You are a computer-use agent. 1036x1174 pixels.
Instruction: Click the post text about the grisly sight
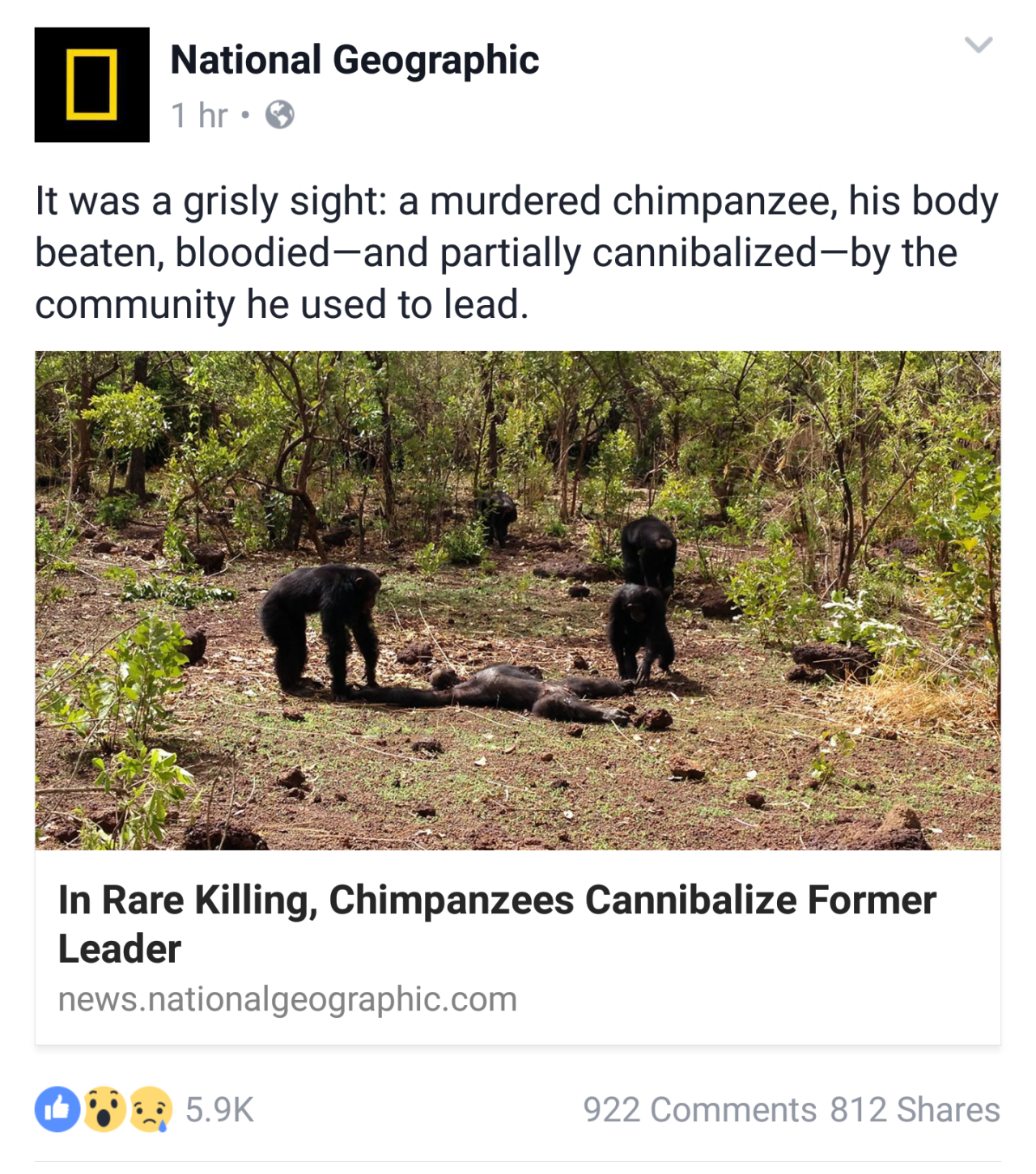point(516,253)
